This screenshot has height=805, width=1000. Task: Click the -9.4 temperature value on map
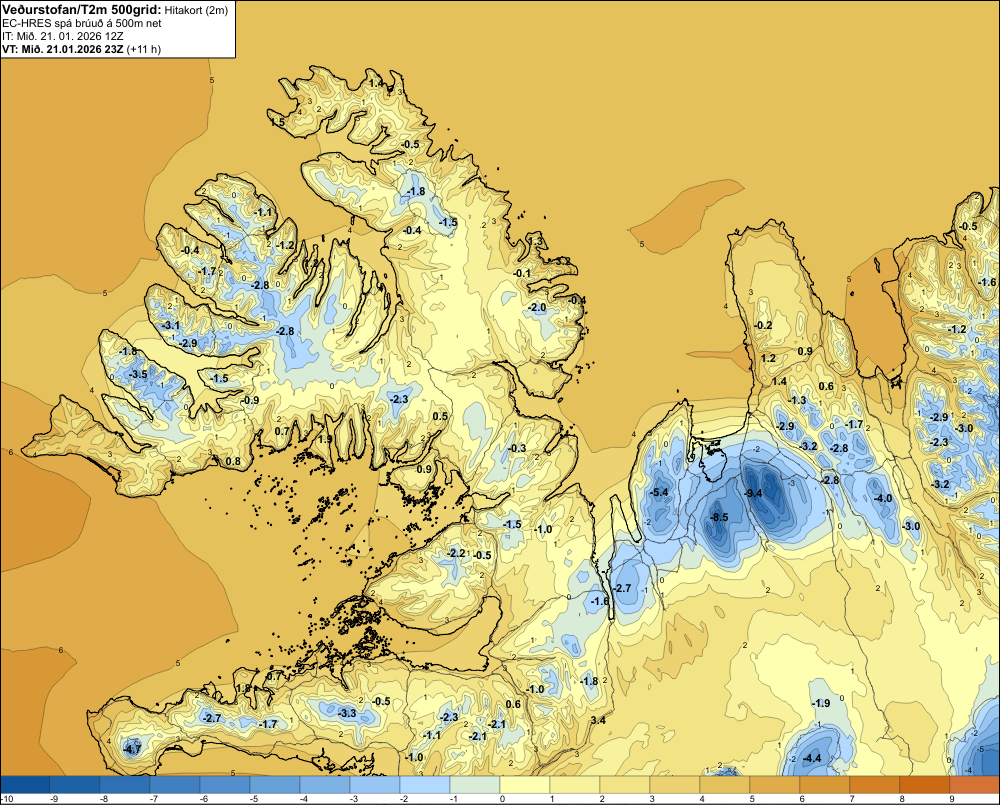(x=754, y=492)
